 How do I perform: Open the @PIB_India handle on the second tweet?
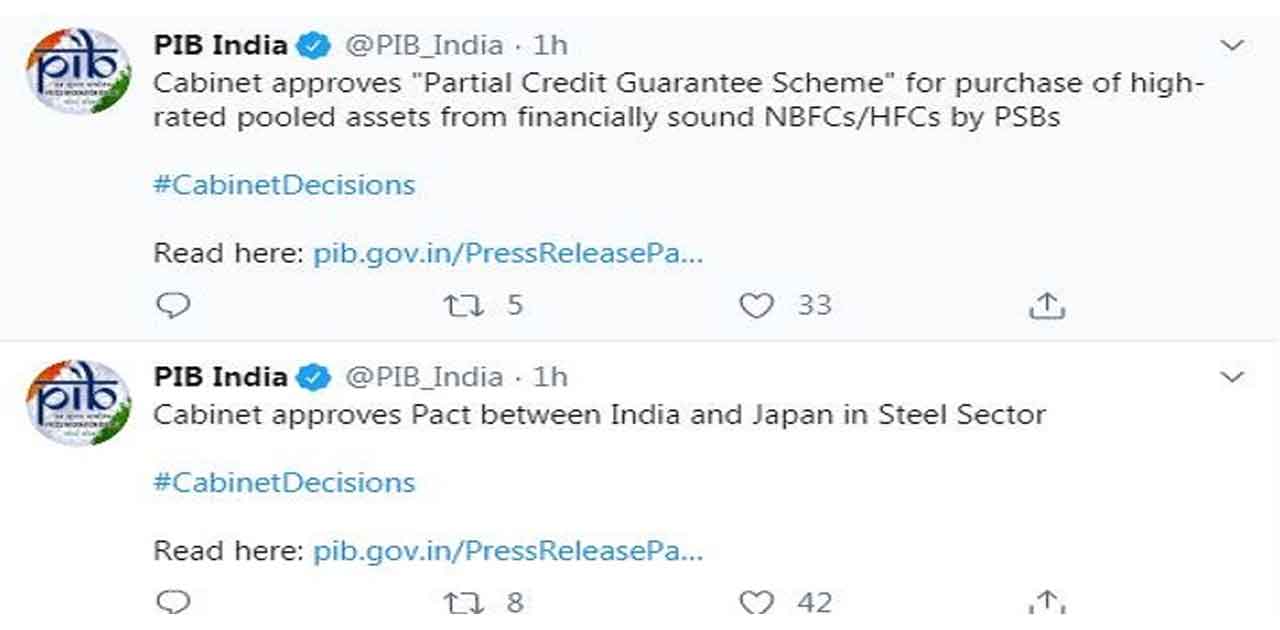[x=424, y=377]
